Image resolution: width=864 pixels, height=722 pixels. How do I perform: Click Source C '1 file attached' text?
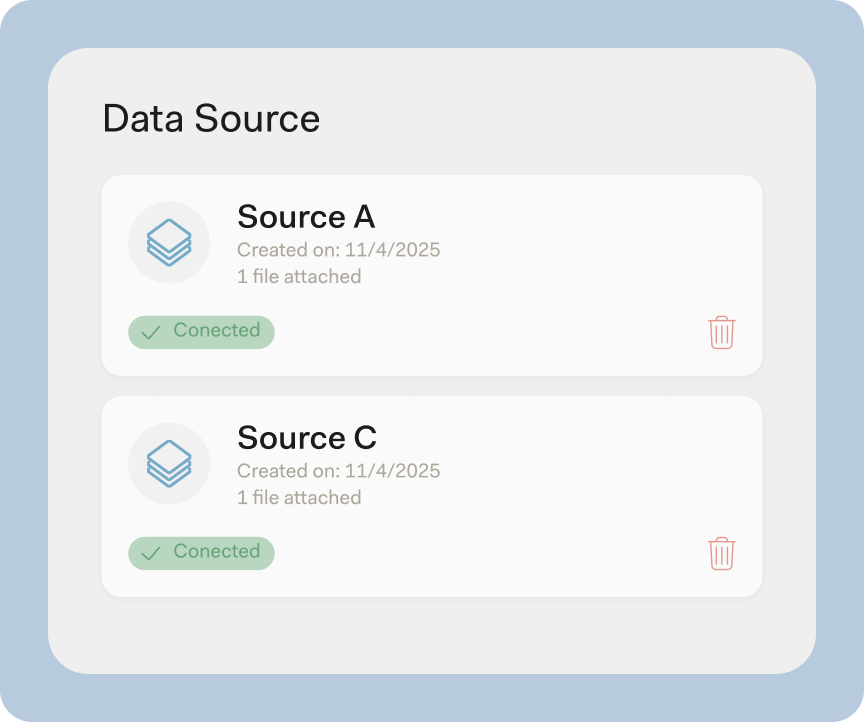pyautogui.click(x=299, y=497)
